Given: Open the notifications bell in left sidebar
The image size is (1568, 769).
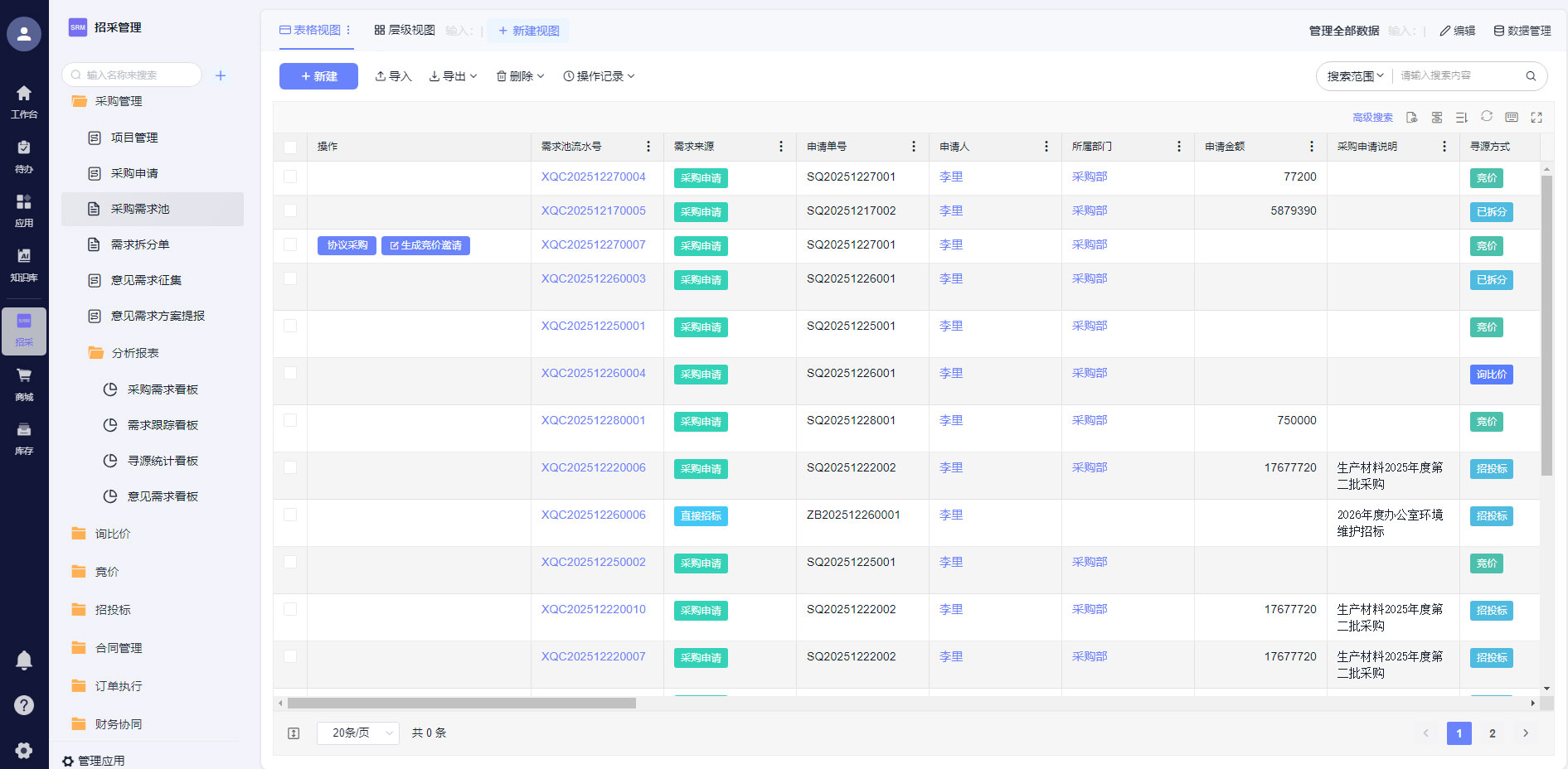Looking at the screenshot, I should [24, 660].
